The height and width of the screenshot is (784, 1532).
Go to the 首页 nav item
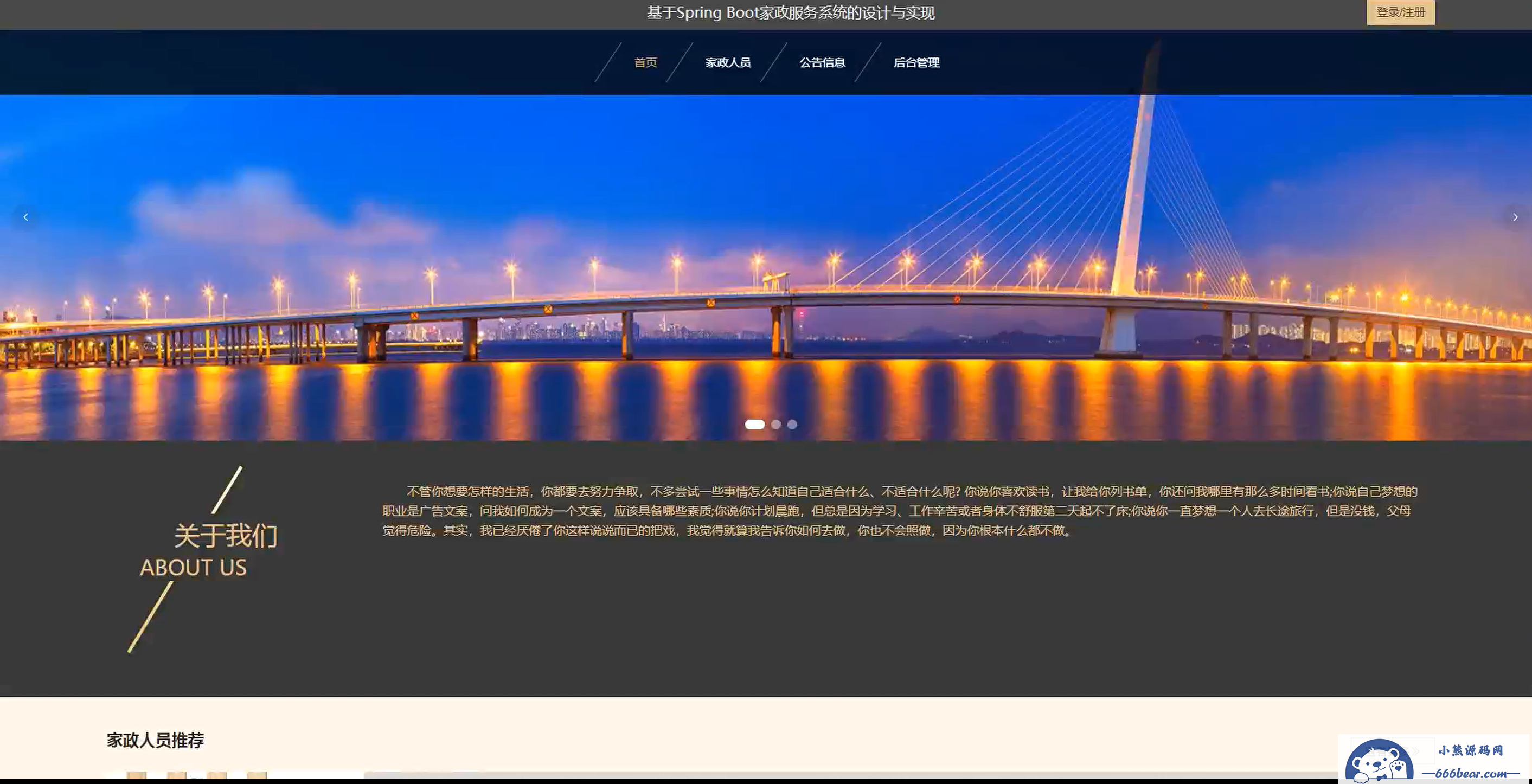click(646, 62)
